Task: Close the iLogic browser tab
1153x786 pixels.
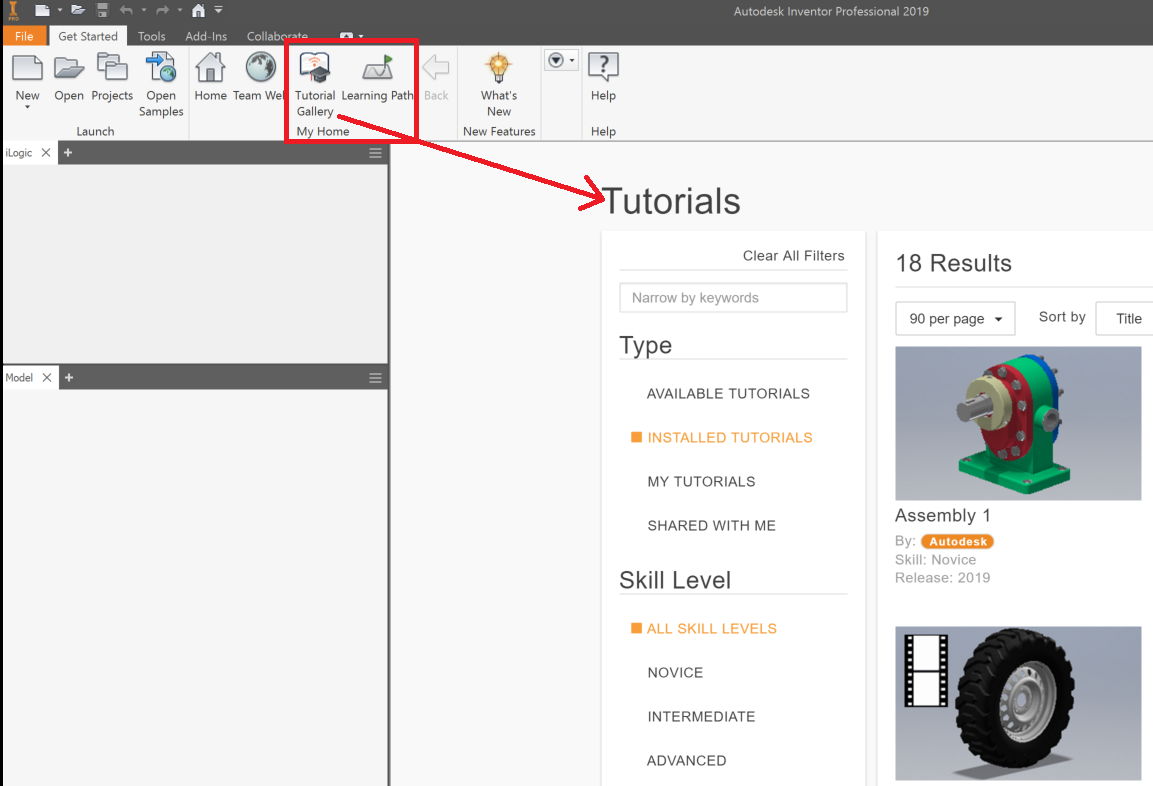Action: 46,152
